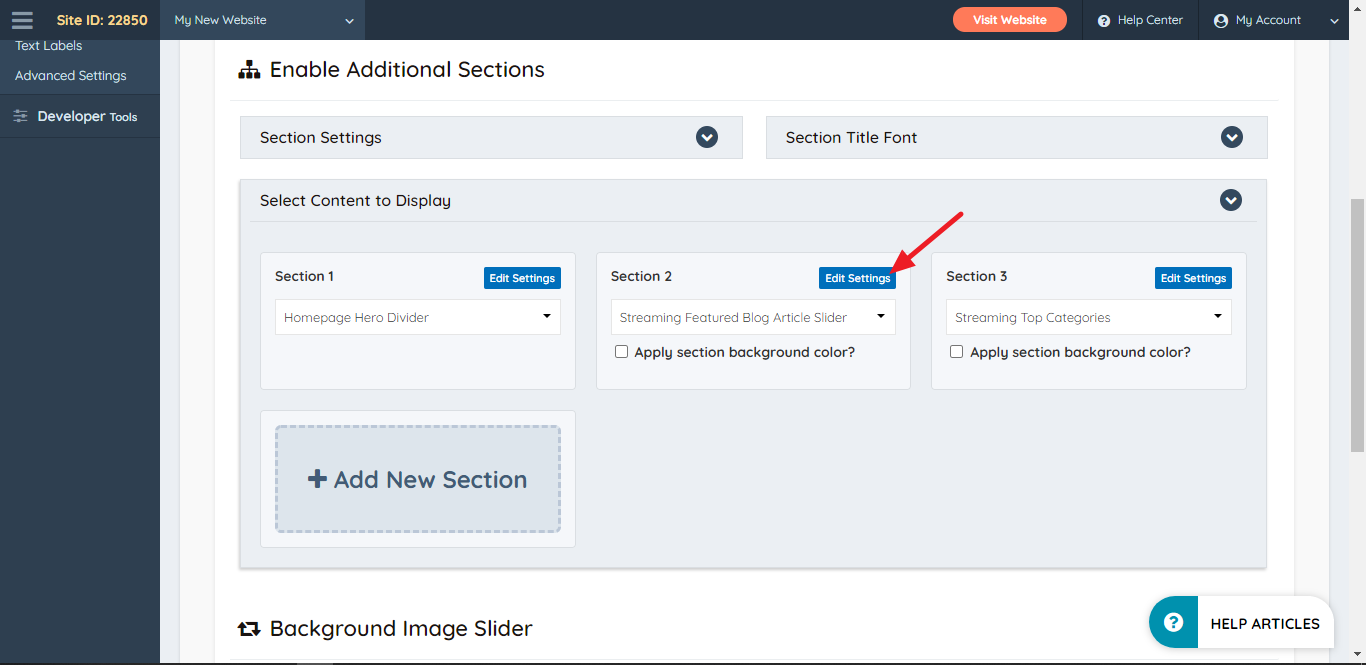
Task: Expand the Section Title Font panel
Action: (1232, 137)
